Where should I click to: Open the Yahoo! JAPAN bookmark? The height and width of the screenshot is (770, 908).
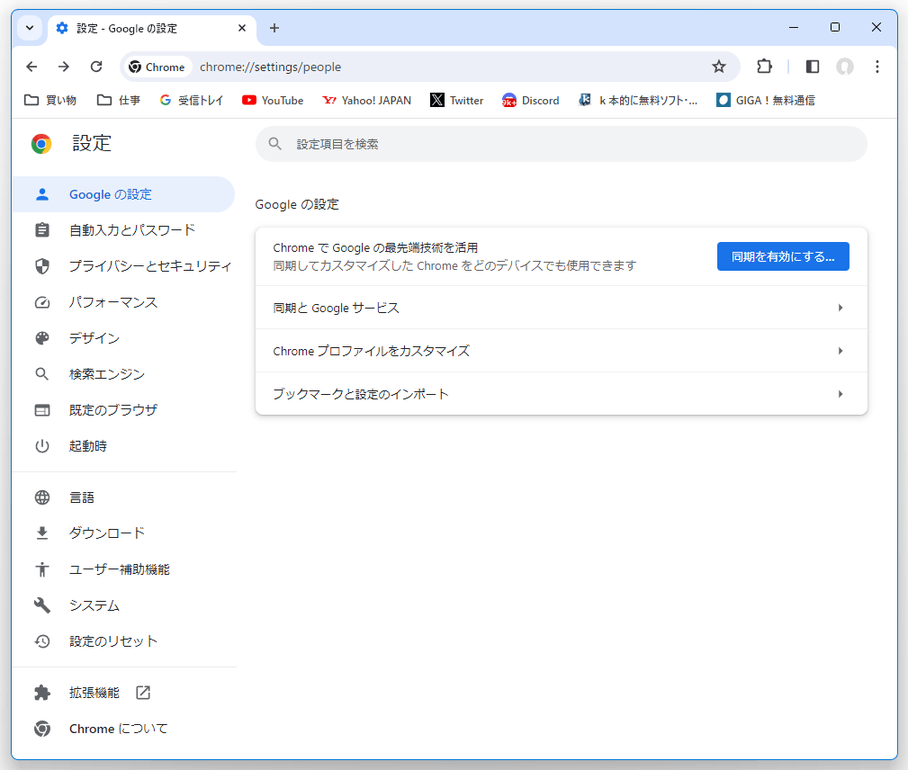[x=367, y=100]
